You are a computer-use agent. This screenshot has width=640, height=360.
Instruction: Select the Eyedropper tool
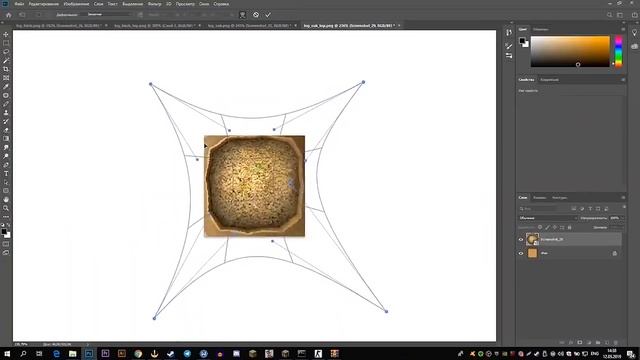pyautogui.click(x=6, y=87)
